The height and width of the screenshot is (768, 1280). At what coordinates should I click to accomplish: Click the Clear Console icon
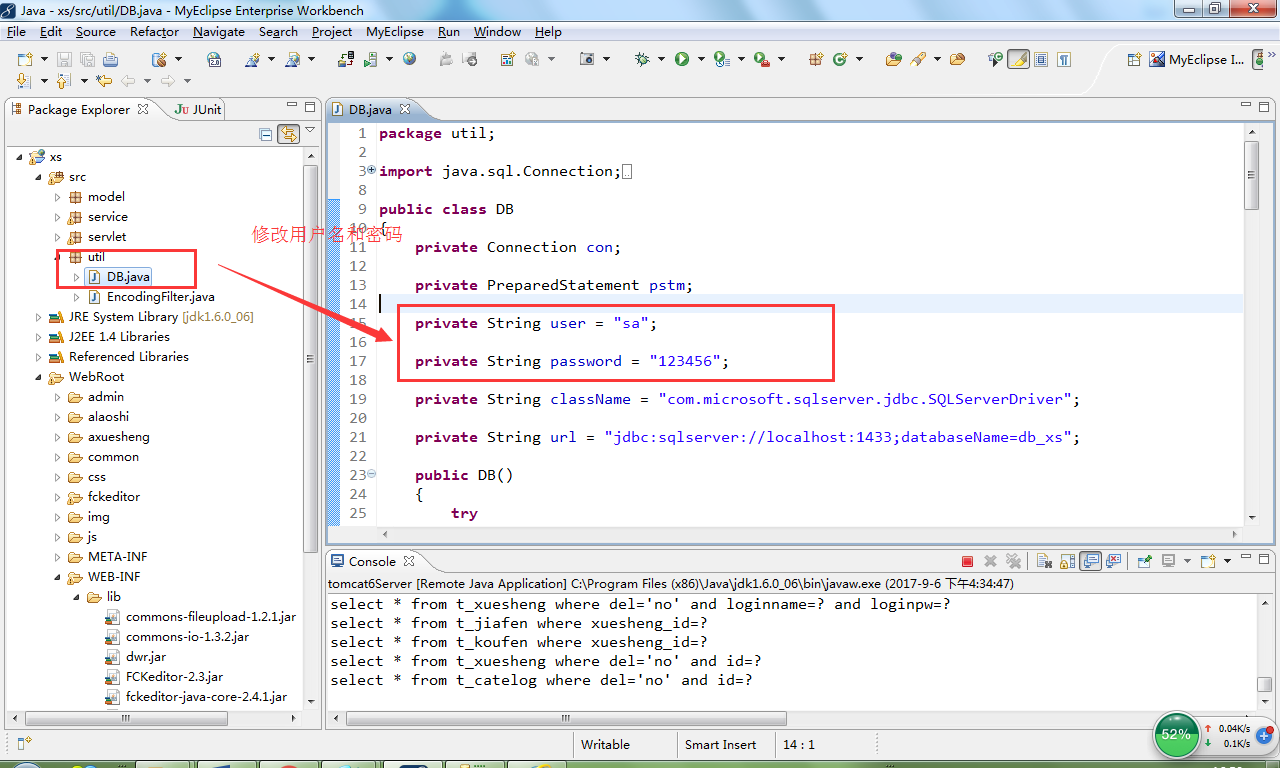pyautogui.click(x=1043, y=562)
